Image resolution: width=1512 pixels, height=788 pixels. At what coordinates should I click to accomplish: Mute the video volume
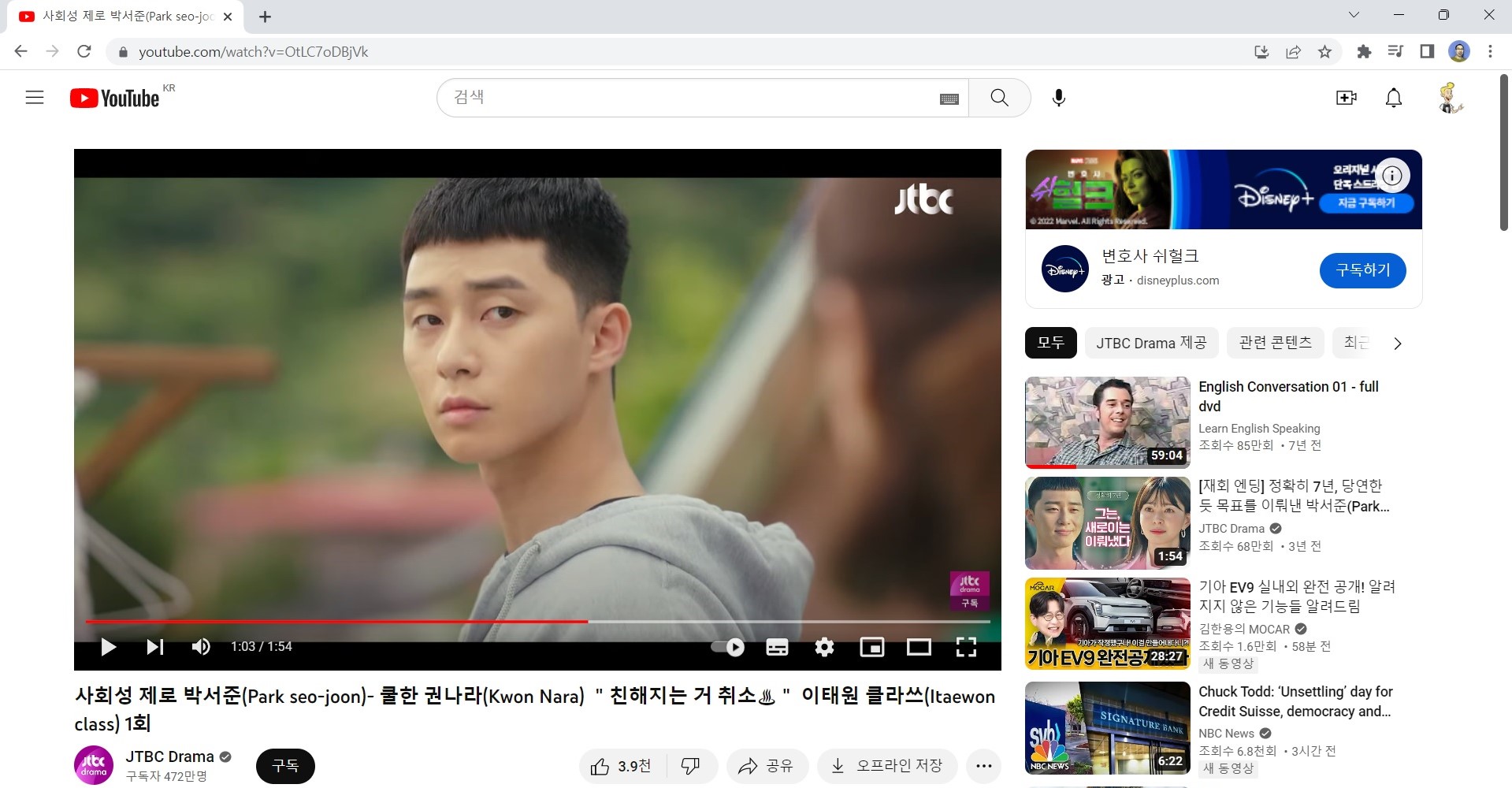point(201,647)
